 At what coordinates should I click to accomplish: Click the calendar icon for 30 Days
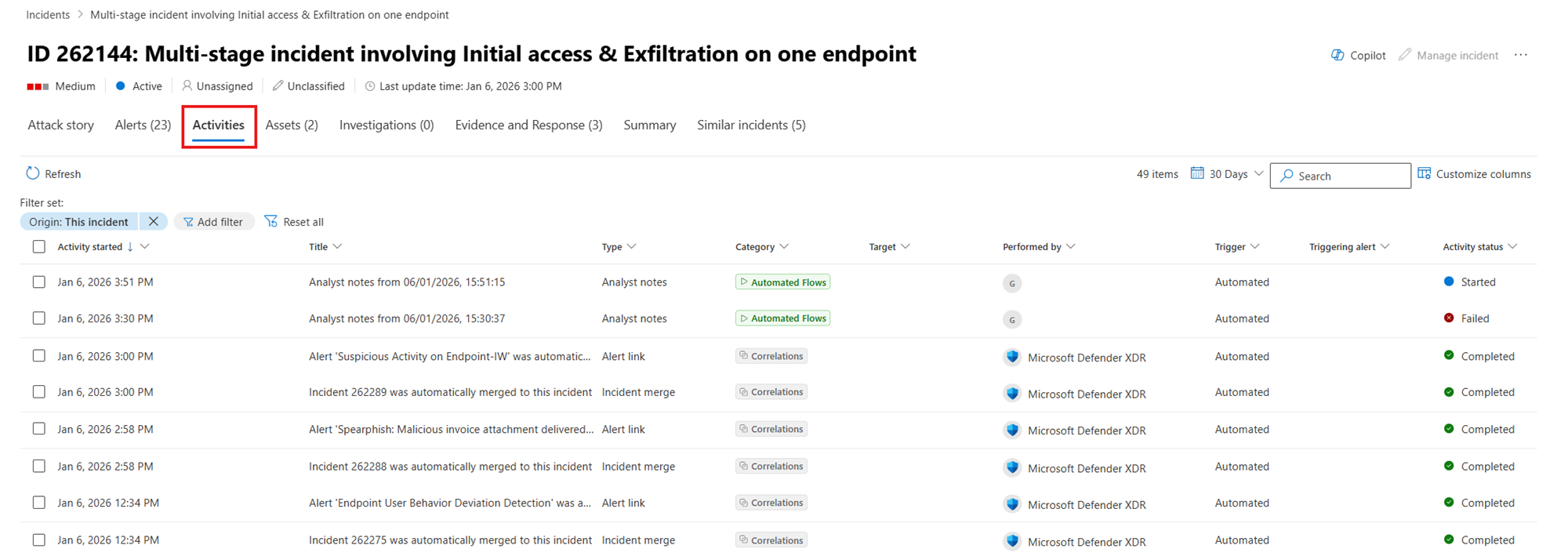(1197, 173)
